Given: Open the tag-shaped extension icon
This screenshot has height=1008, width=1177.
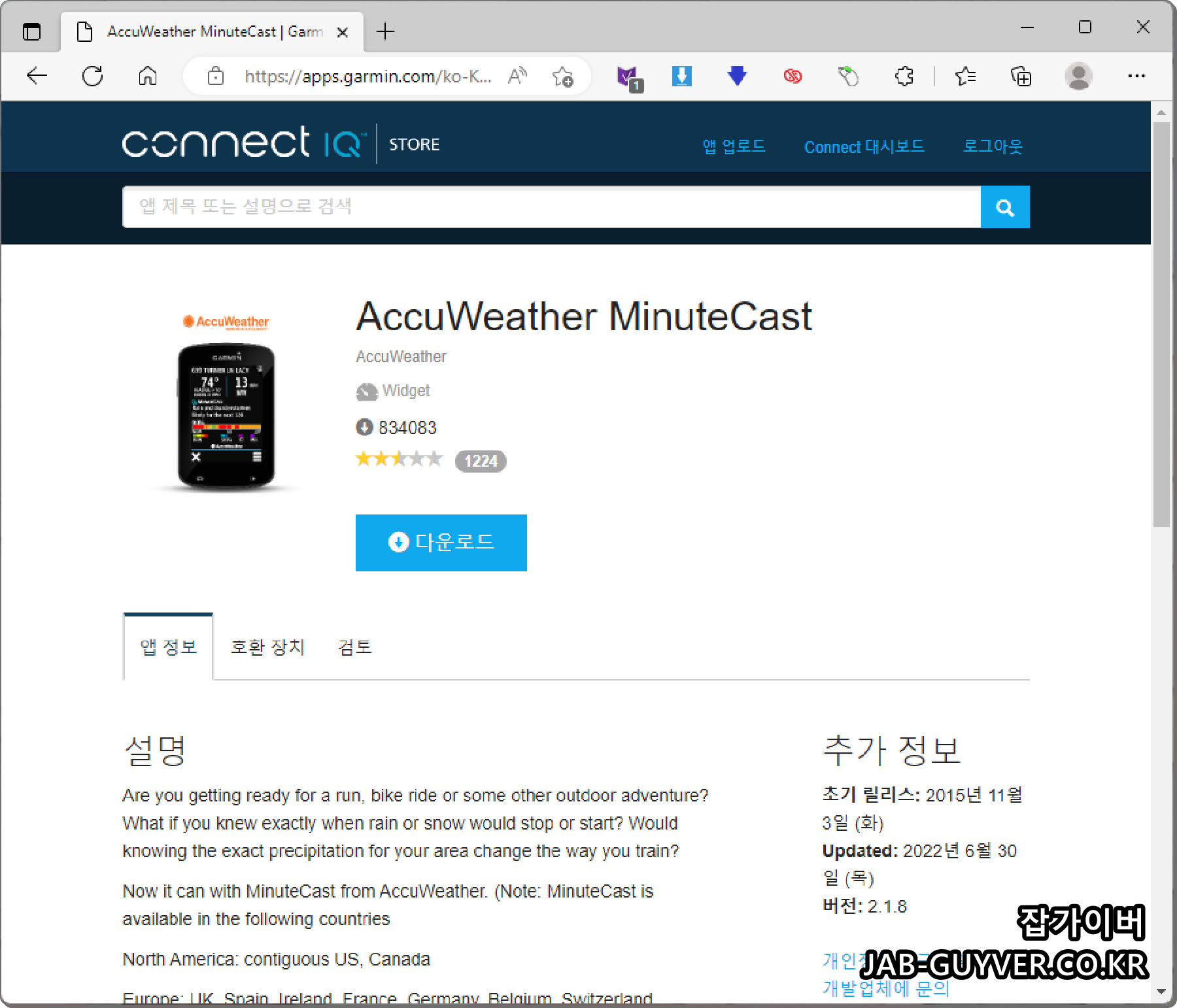Looking at the screenshot, I should pyautogui.click(x=848, y=76).
